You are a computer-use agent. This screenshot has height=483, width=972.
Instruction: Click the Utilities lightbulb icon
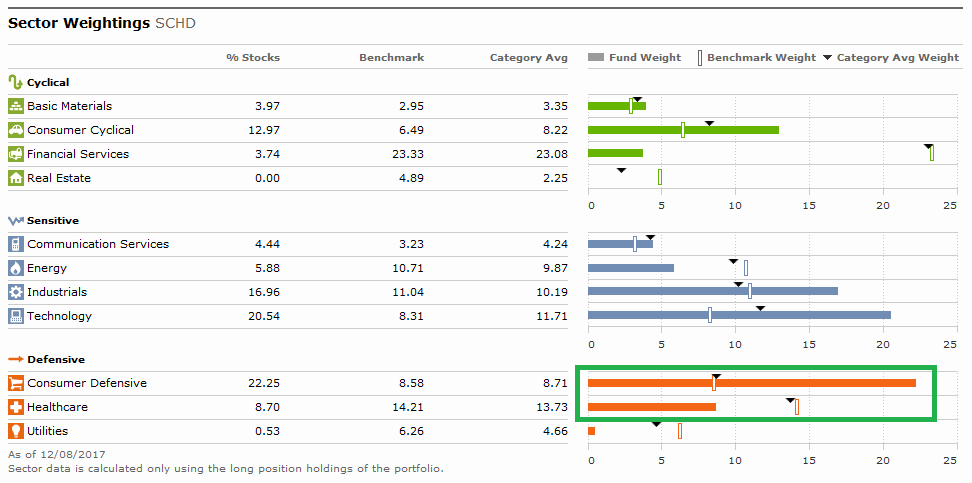(x=16, y=431)
